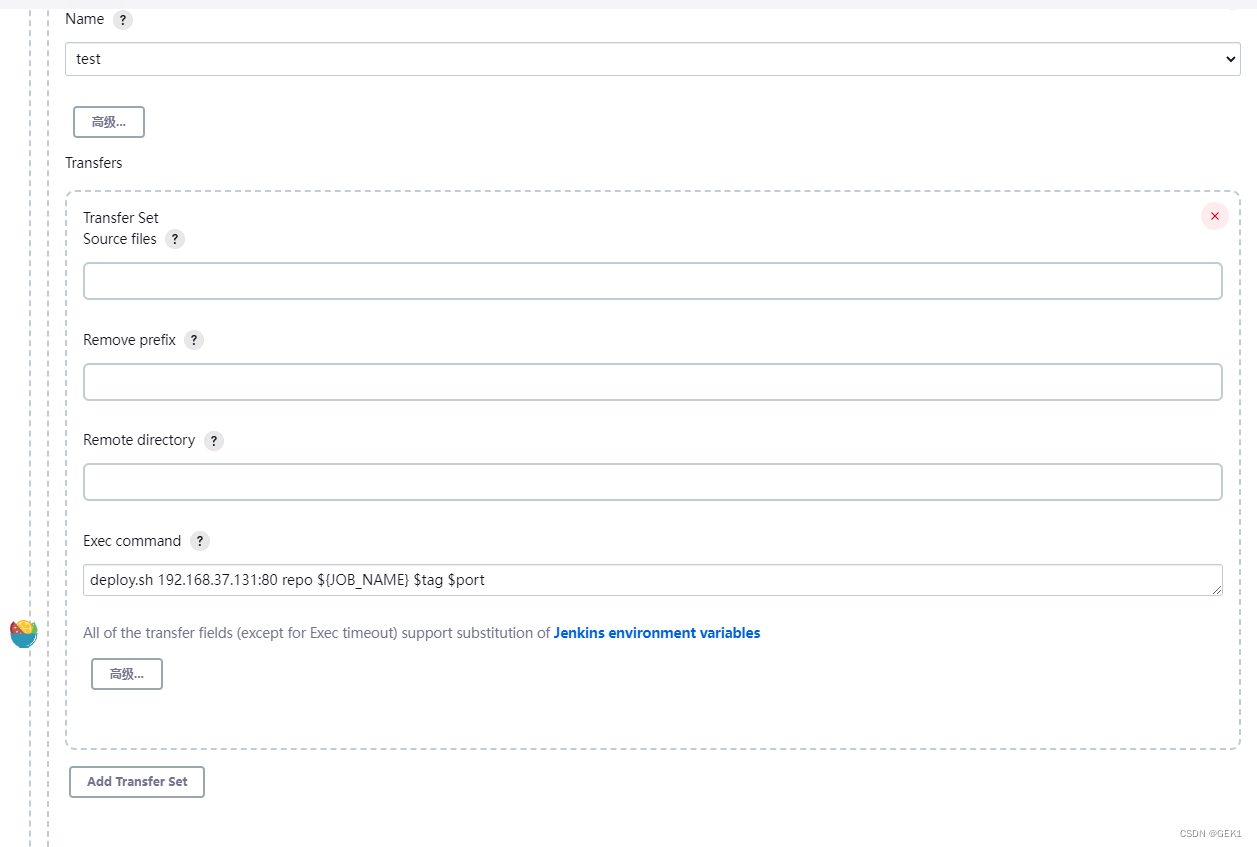
Task: Click the colorful drag handle icon on left
Action: [x=23, y=633]
